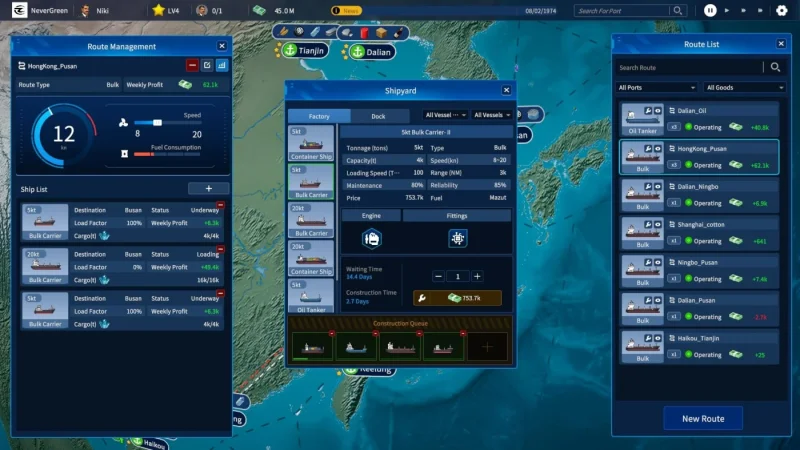The width and height of the screenshot is (800, 450).
Task: Select the Factory tab in Shipyard
Action: 319,116
